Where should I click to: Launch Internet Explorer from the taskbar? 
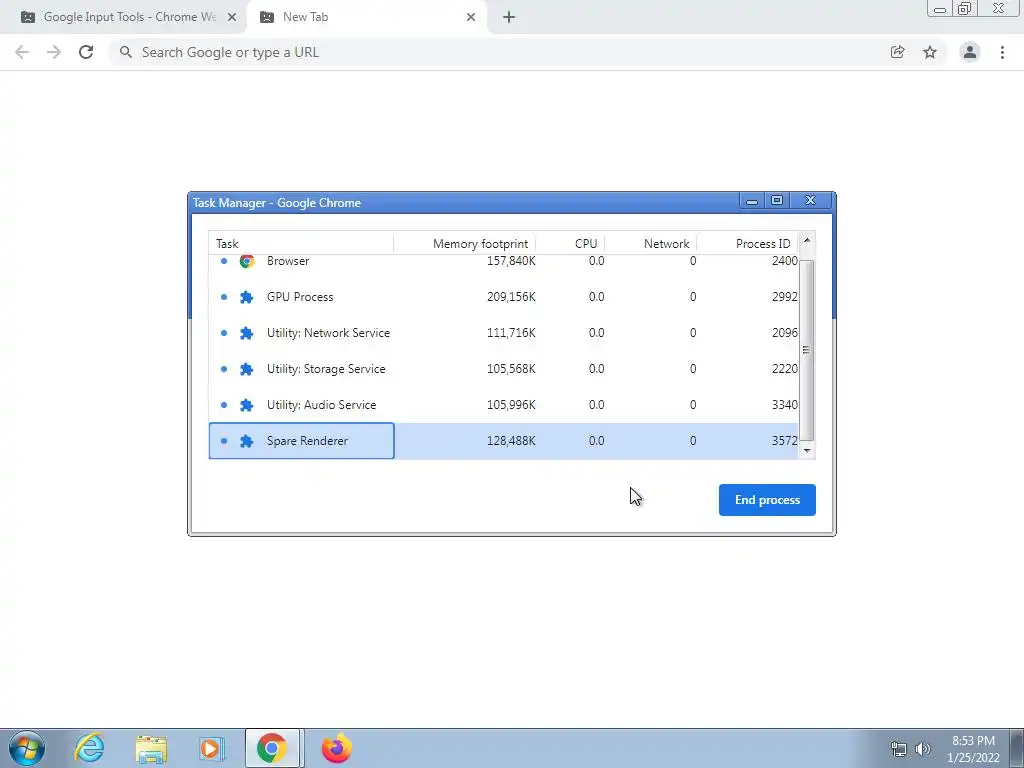[89, 748]
